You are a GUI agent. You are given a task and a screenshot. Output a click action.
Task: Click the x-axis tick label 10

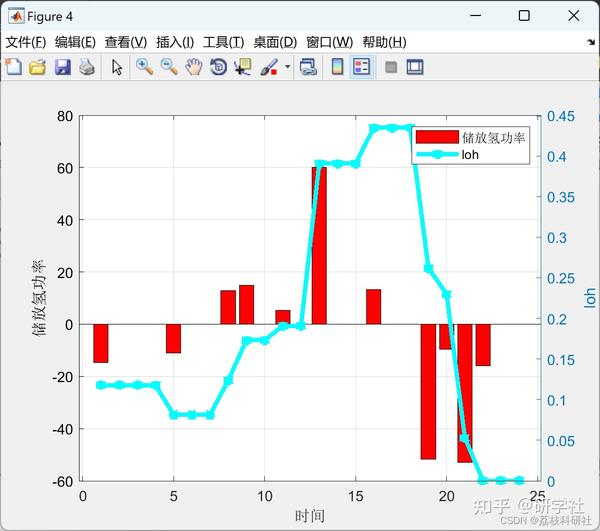264,496
